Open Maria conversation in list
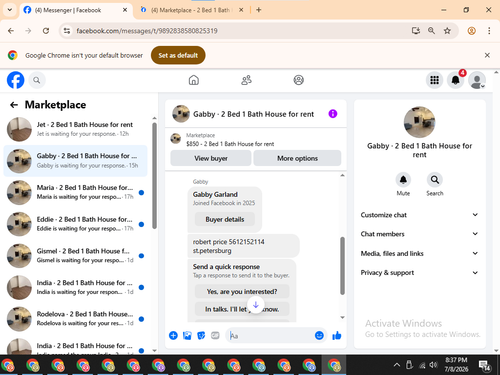This screenshot has width=500, height=375. point(75,192)
